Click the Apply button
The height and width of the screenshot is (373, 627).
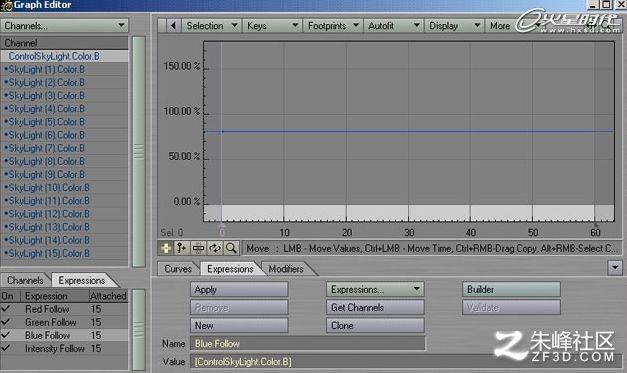[239, 289]
